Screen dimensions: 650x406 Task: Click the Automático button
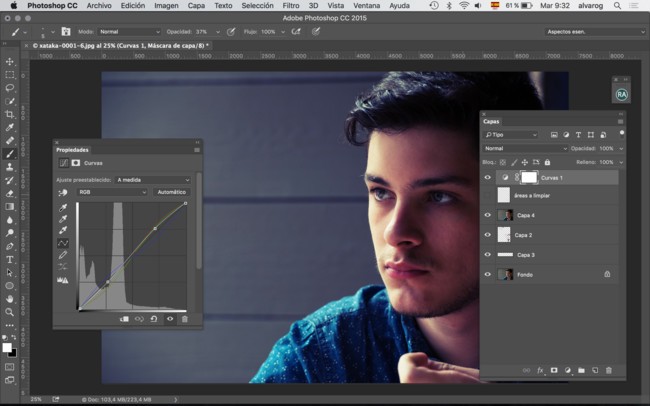[x=171, y=192]
